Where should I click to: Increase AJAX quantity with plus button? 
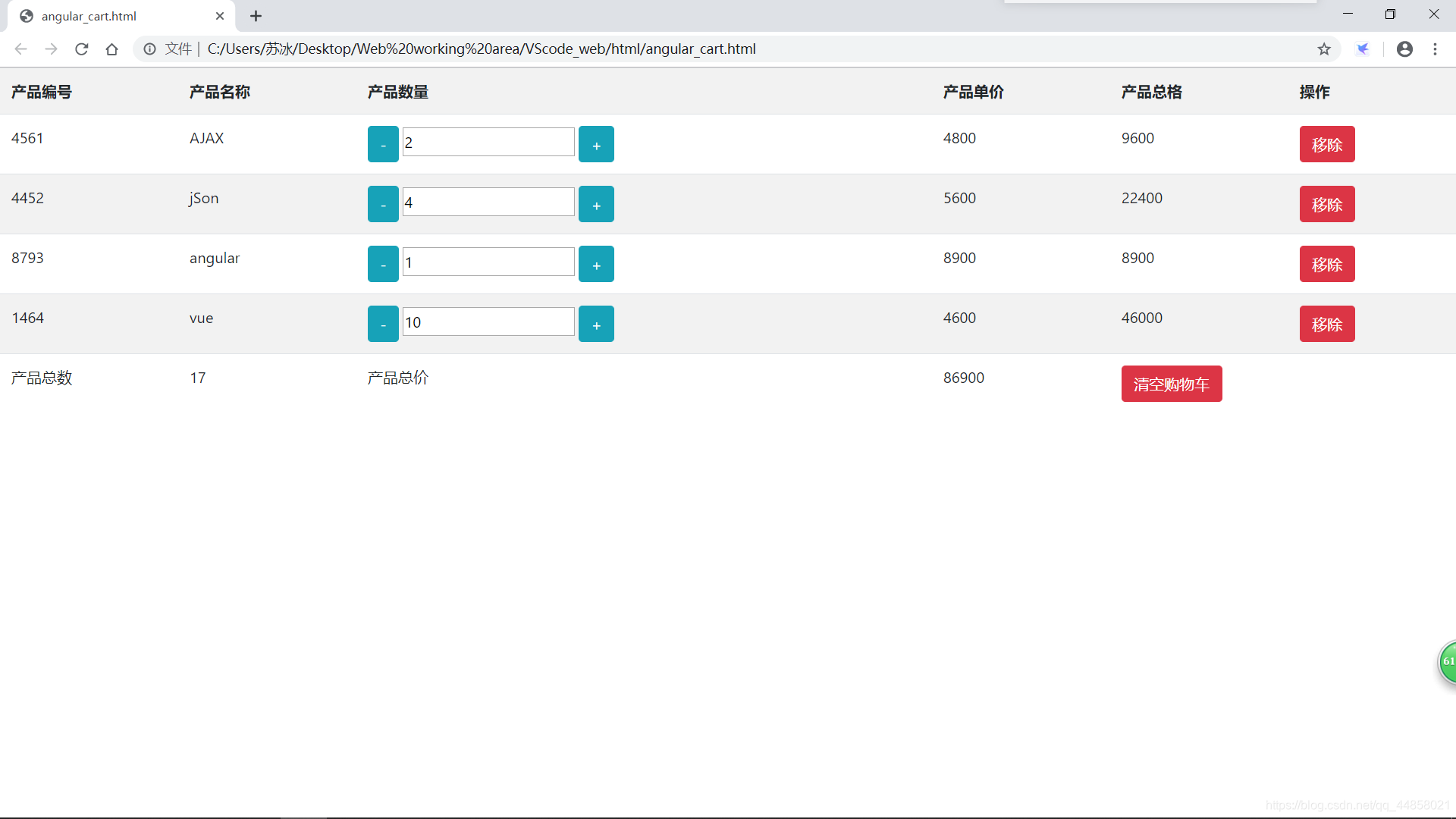click(596, 144)
